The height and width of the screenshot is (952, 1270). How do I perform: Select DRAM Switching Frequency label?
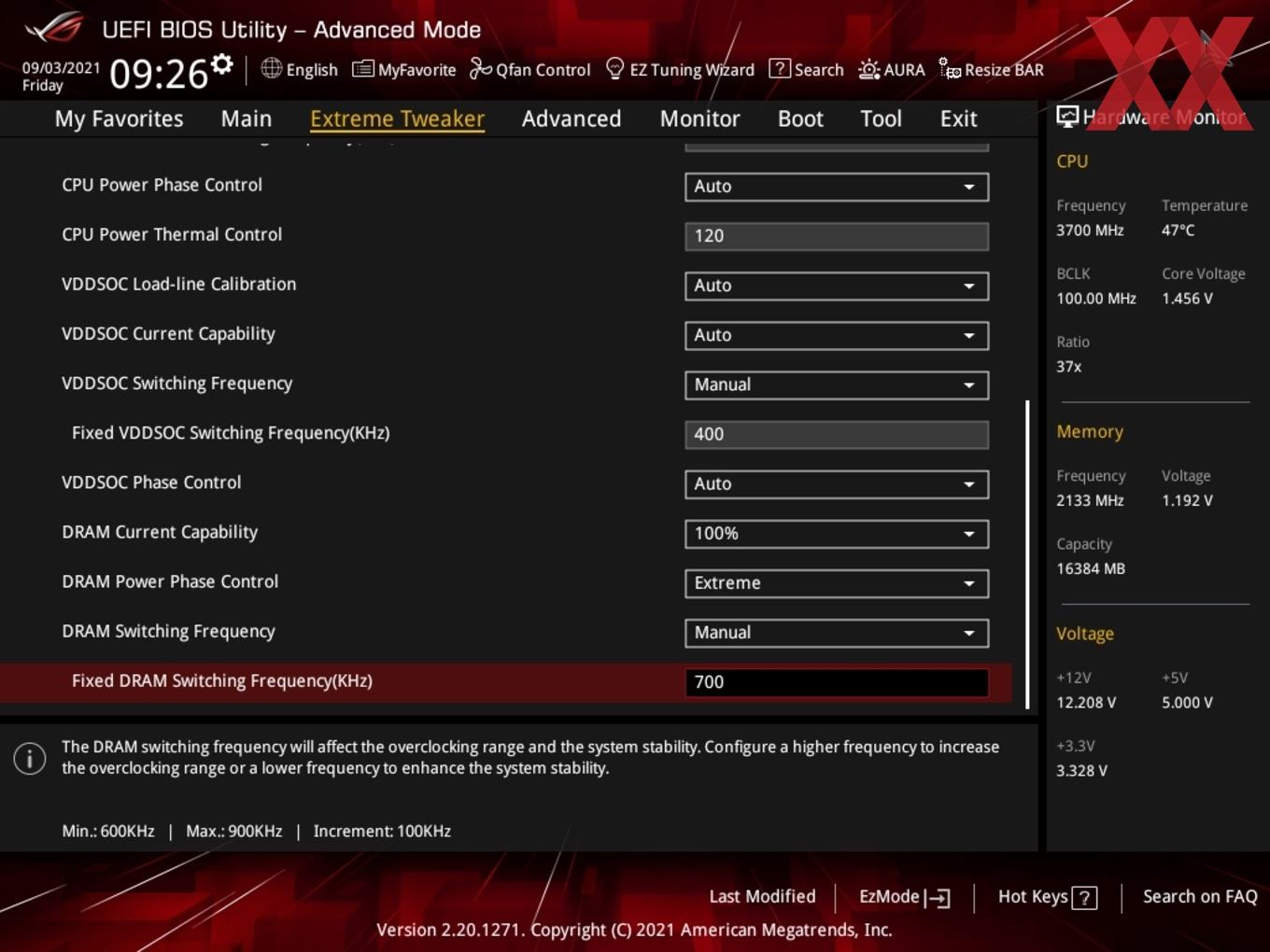(168, 632)
